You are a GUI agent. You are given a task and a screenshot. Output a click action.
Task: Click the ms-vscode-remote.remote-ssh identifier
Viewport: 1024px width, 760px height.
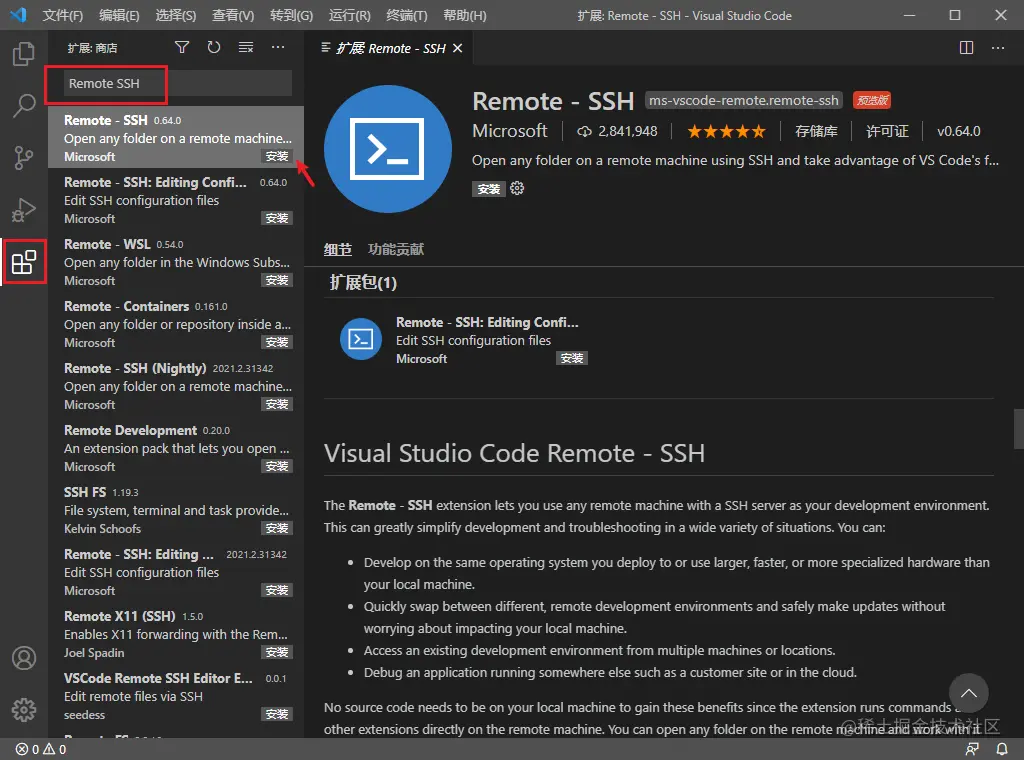pos(744,101)
